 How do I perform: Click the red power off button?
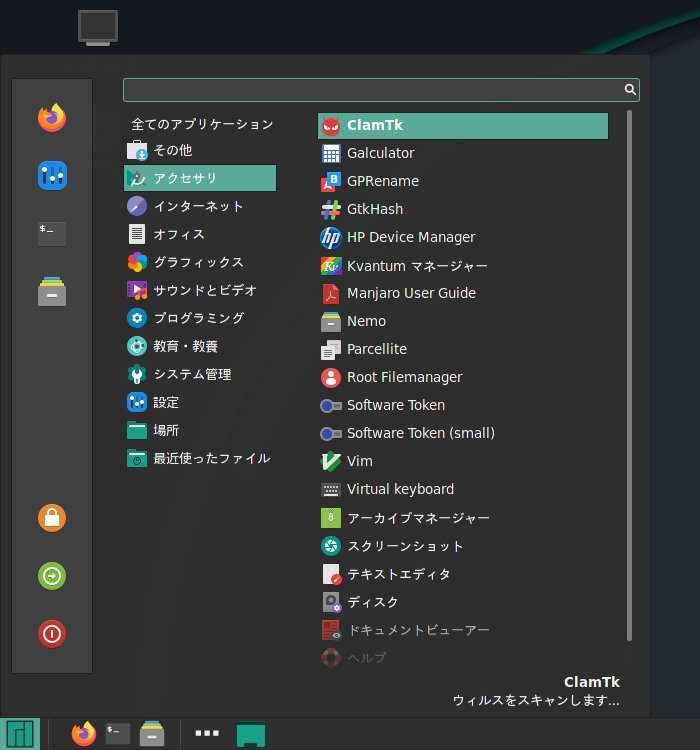52,634
